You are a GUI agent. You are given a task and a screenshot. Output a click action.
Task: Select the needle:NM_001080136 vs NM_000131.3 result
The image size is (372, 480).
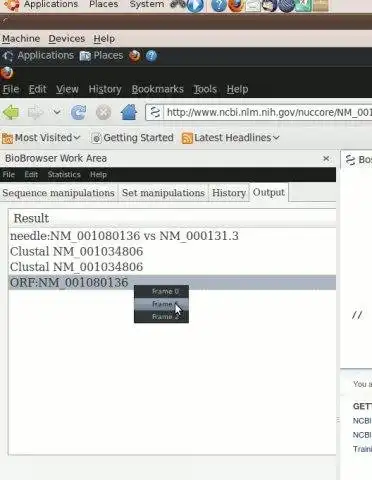coord(172,236)
